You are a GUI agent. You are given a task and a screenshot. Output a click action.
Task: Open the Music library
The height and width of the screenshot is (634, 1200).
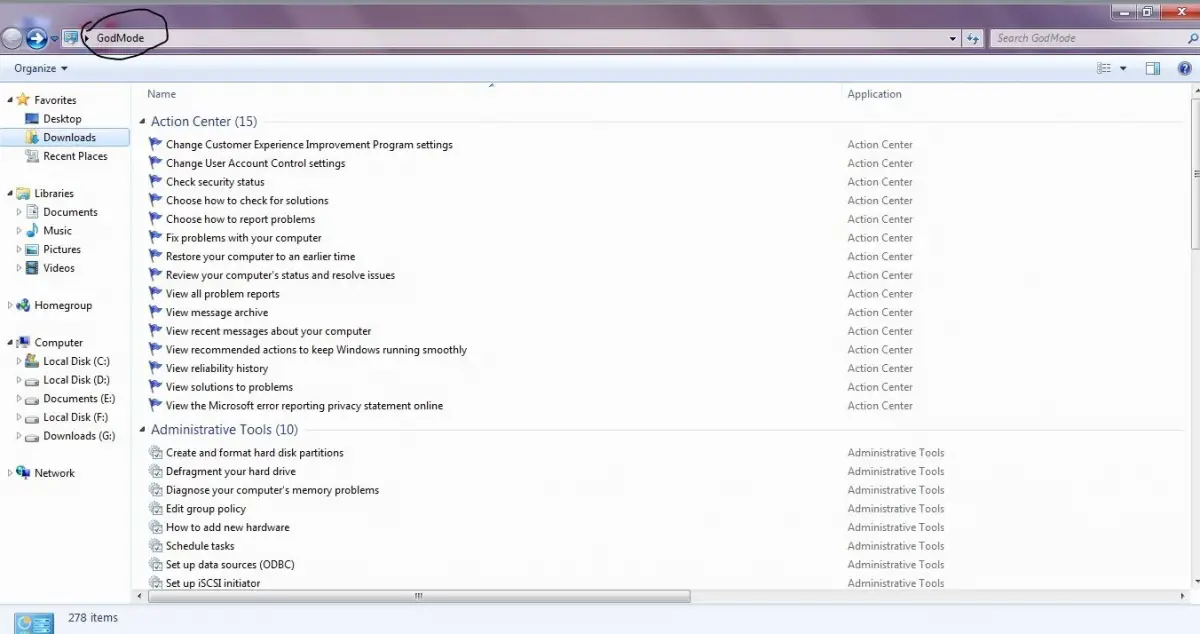(x=57, y=230)
